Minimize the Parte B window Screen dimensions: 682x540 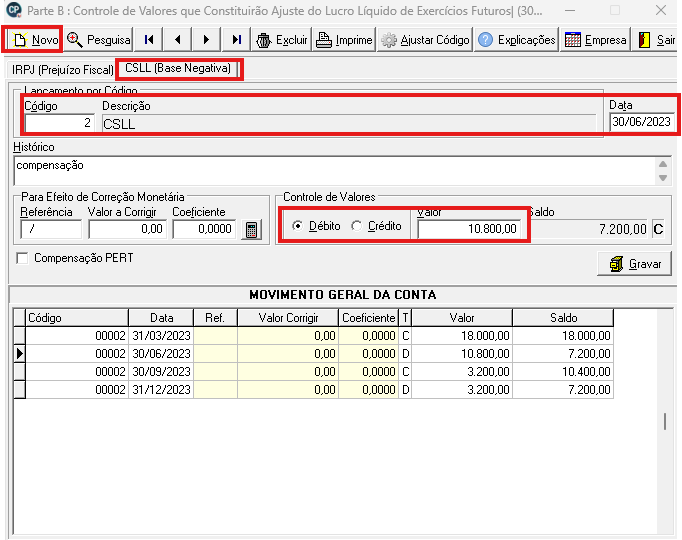point(570,10)
